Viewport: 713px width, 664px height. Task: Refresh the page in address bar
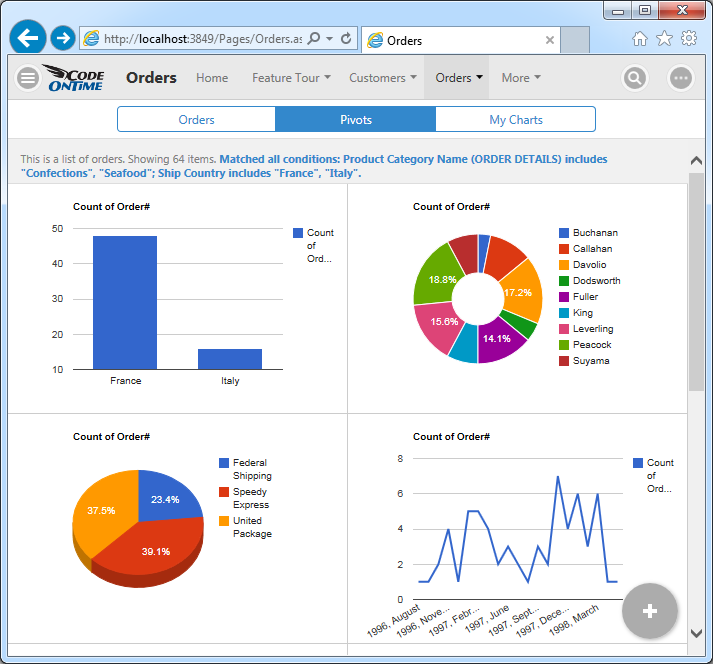tap(346, 39)
